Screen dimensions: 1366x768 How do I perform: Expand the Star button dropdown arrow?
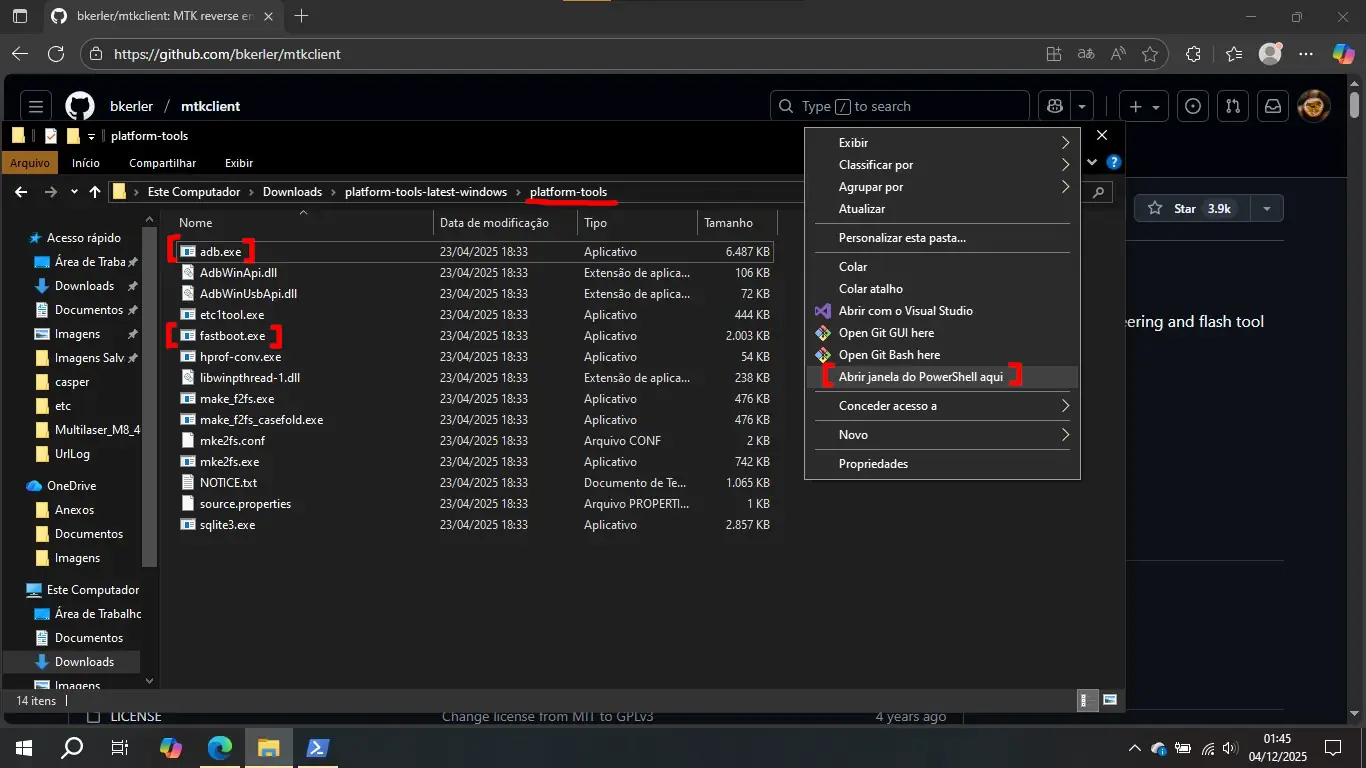click(1267, 208)
